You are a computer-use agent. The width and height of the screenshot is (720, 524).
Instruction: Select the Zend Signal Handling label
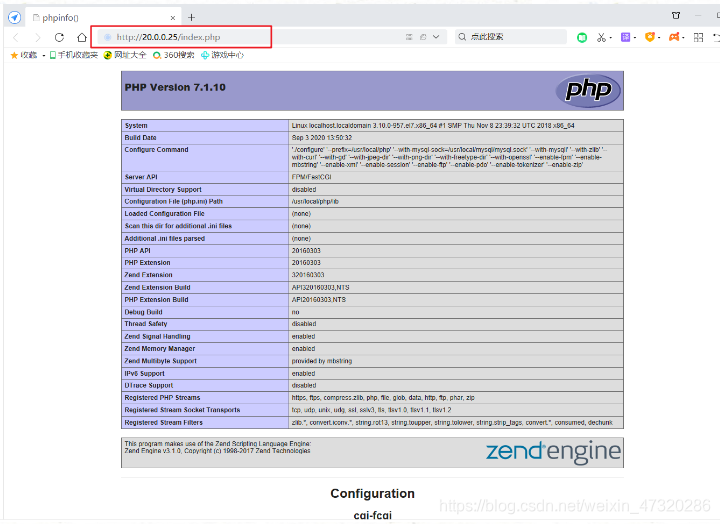click(157, 336)
